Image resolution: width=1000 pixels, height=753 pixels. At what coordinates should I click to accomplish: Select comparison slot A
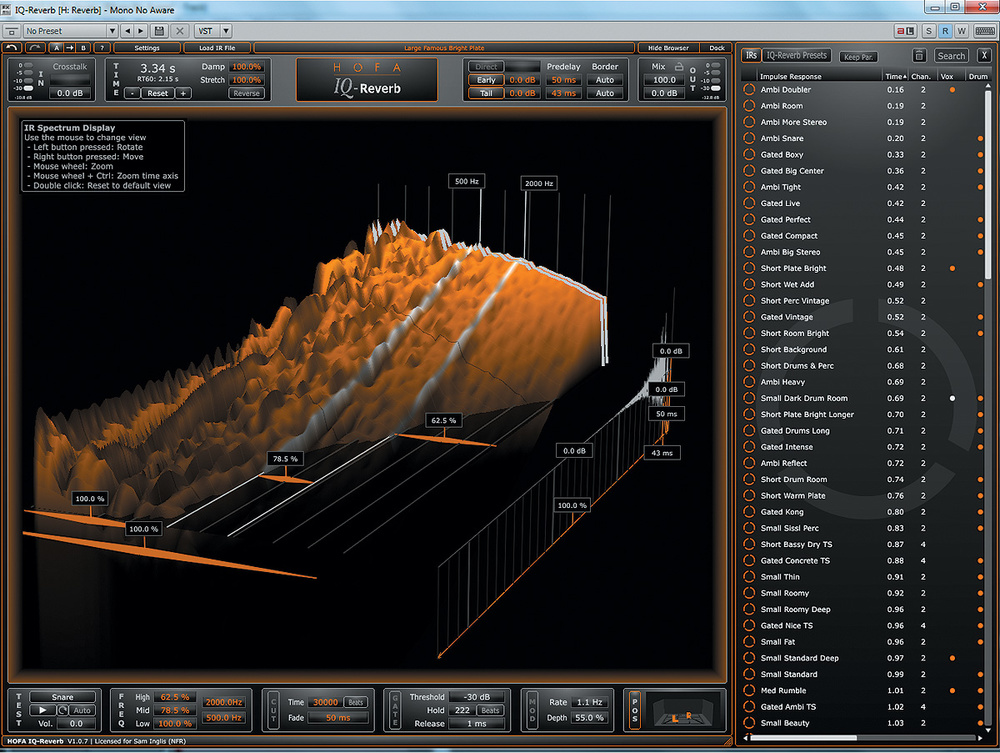click(57, 47)
